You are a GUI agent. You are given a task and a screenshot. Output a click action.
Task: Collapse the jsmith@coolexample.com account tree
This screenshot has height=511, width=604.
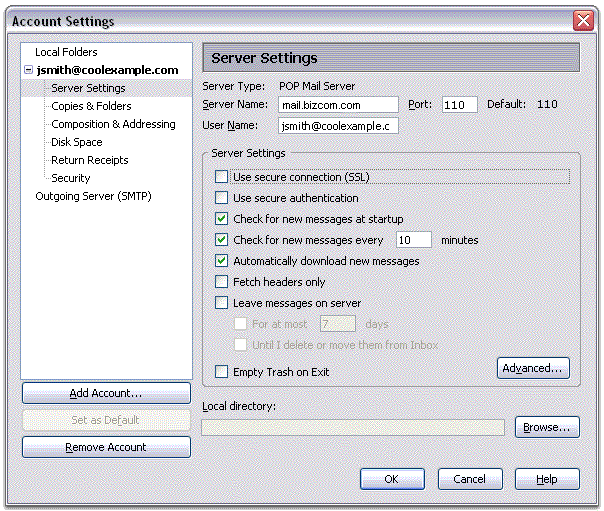pos(28,71)
